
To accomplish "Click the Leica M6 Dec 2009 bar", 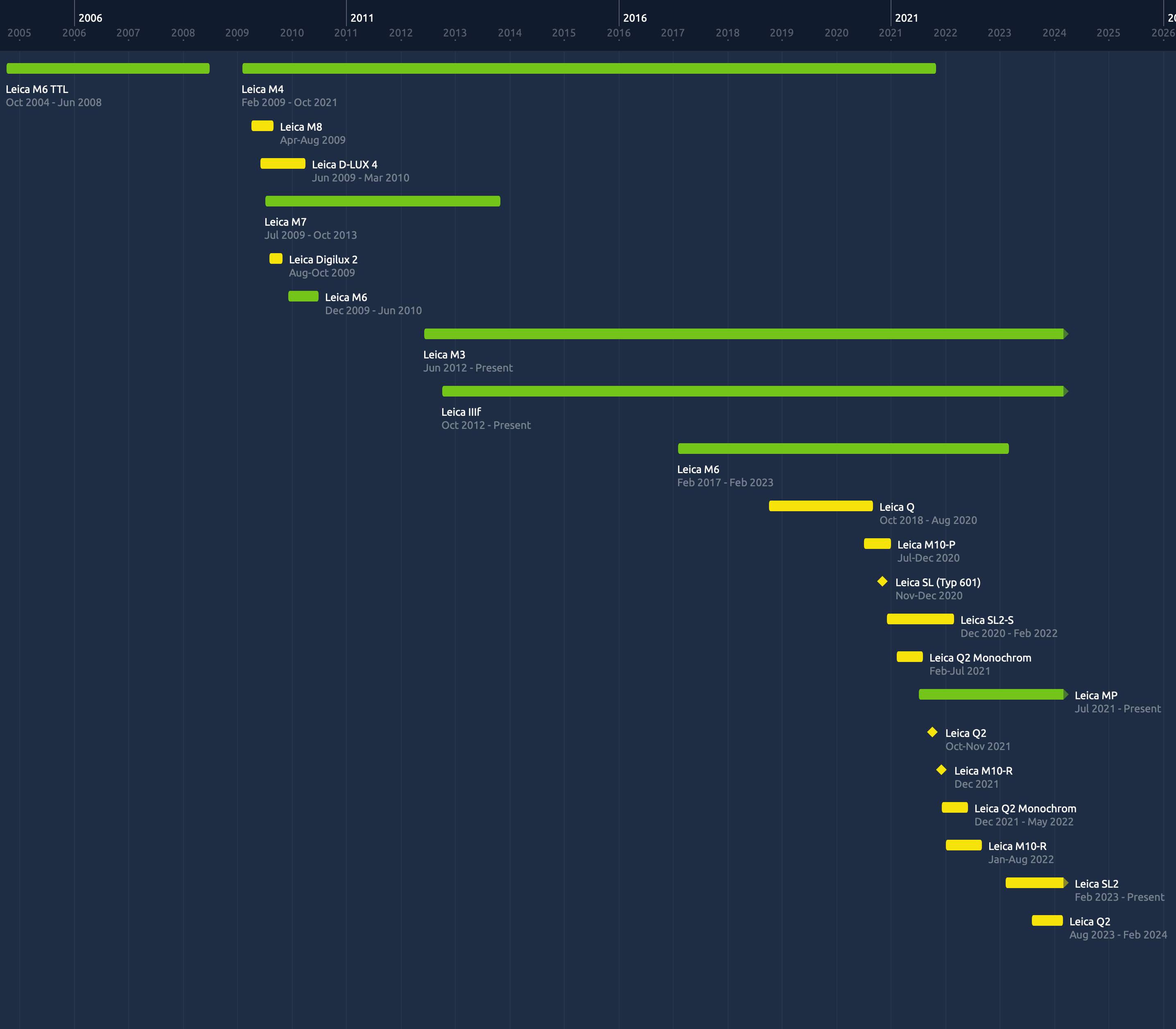I will (303, 296).
